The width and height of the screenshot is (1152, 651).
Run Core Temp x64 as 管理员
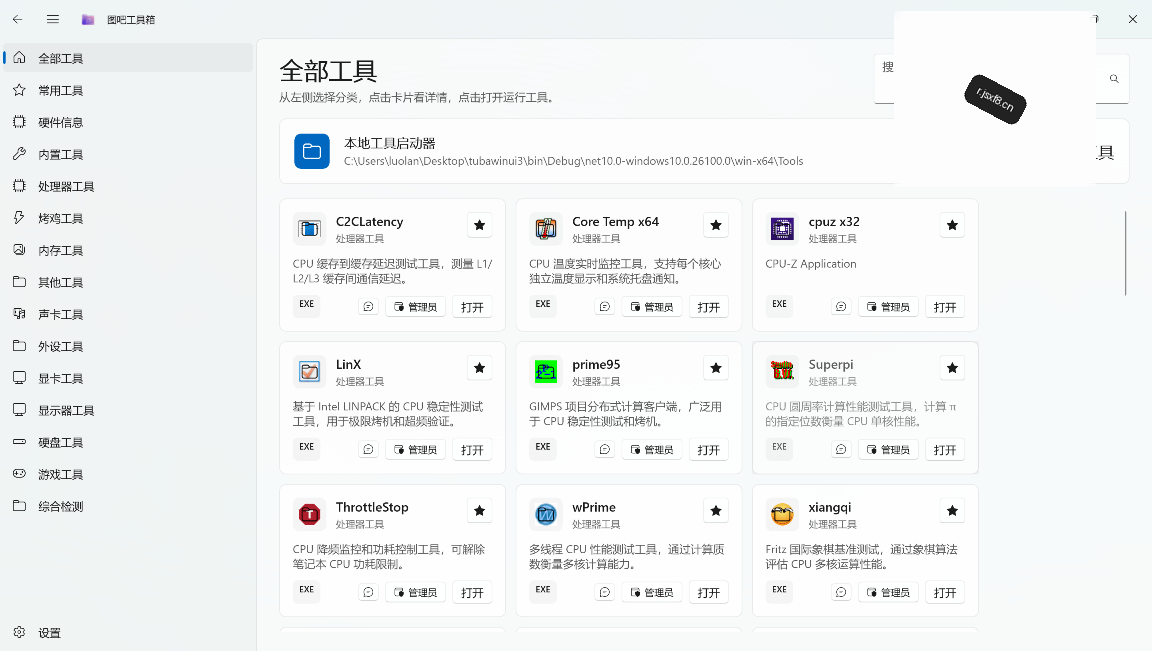(652, 307)
